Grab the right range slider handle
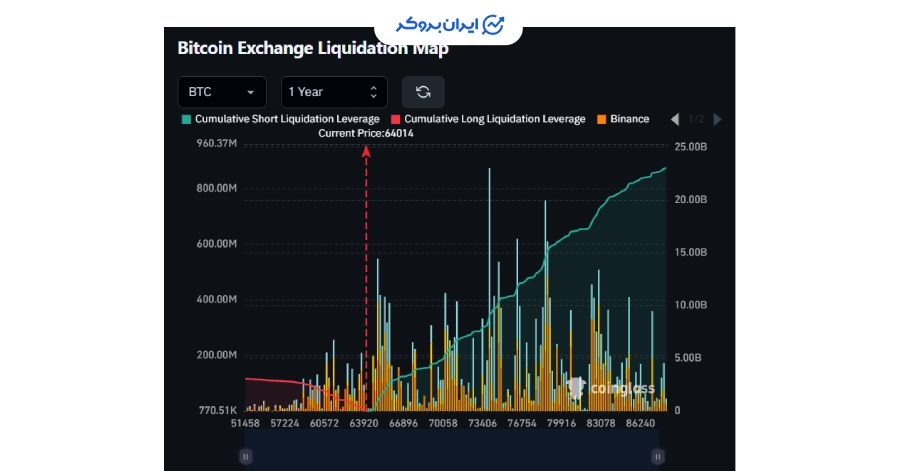The image size is (900, 471). tap(658, 457)
